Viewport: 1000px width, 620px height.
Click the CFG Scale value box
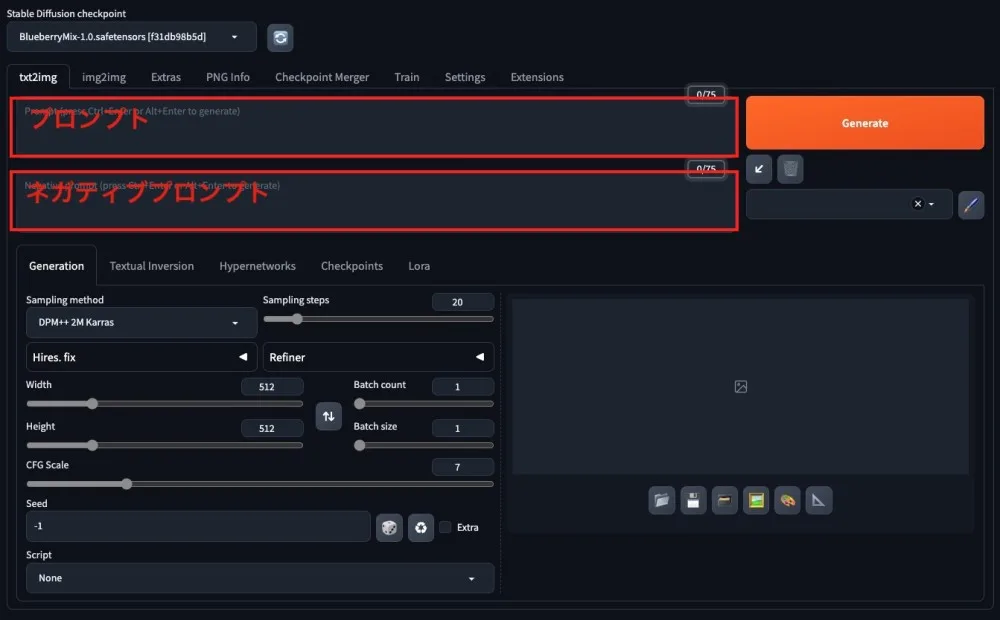click(463, 467)
